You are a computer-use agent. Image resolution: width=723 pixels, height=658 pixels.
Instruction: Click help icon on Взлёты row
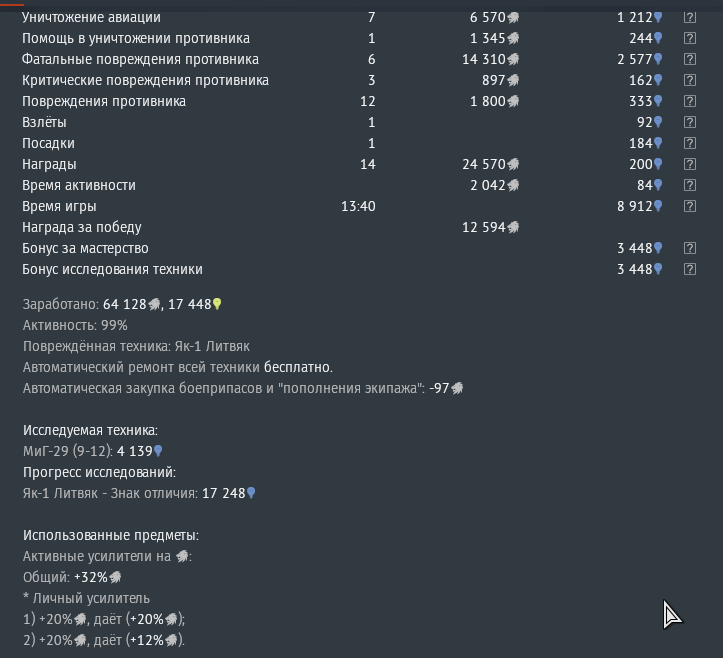click(x=689, y=123)
